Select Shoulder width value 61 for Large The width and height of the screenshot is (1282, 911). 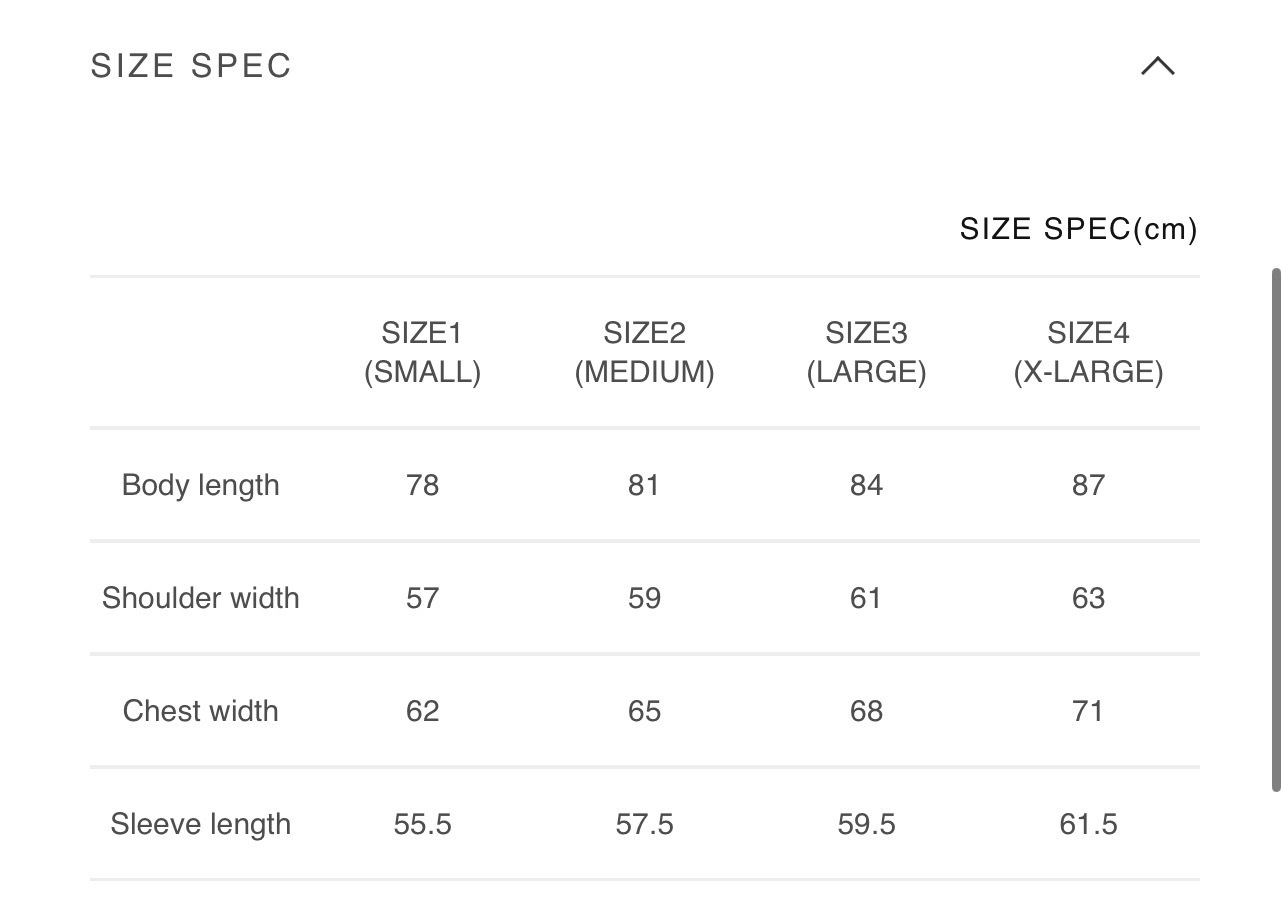[x=866, y=598]
